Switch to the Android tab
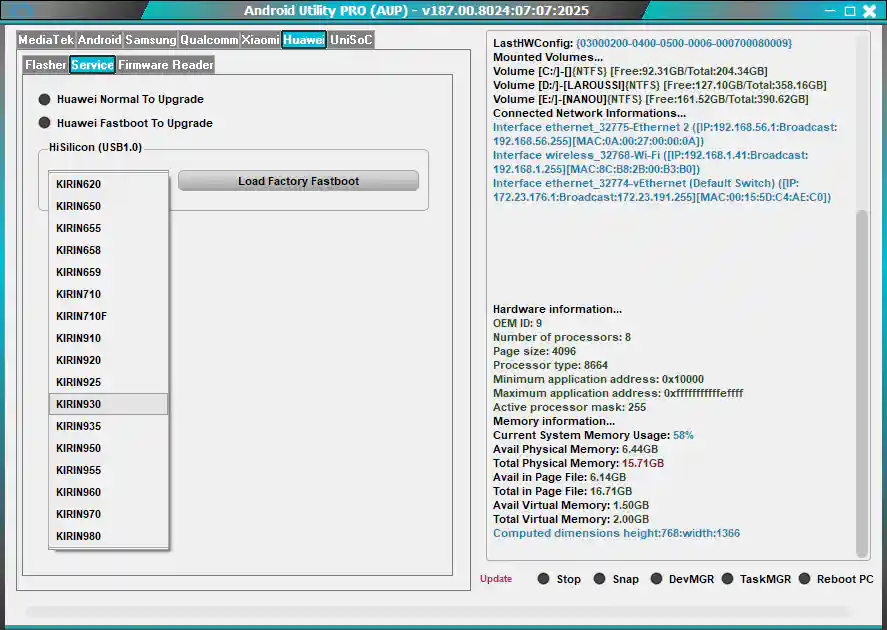 tap(100, 40)
